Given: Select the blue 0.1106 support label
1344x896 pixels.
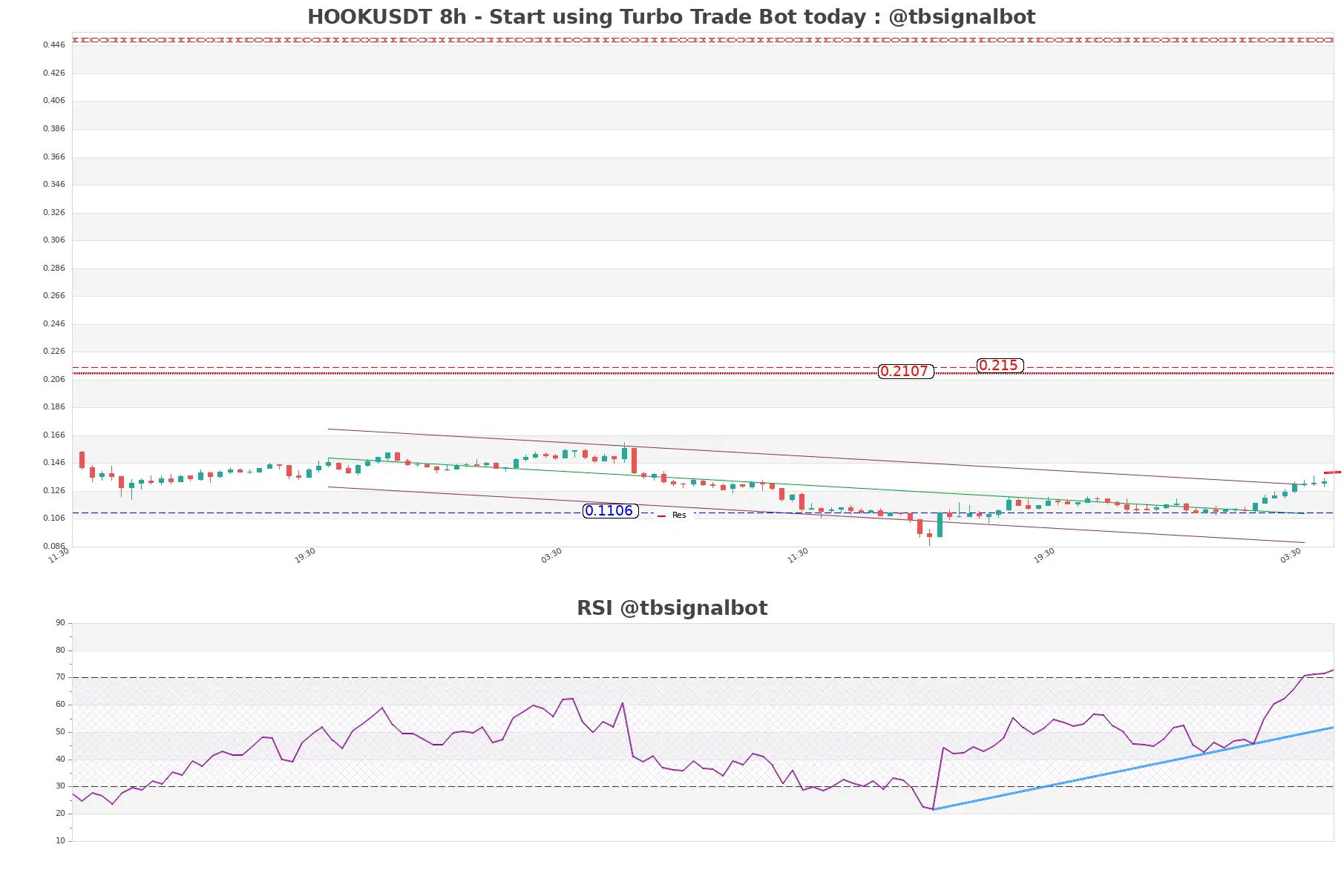Looking at the screenshot, I should pos(610,510).
